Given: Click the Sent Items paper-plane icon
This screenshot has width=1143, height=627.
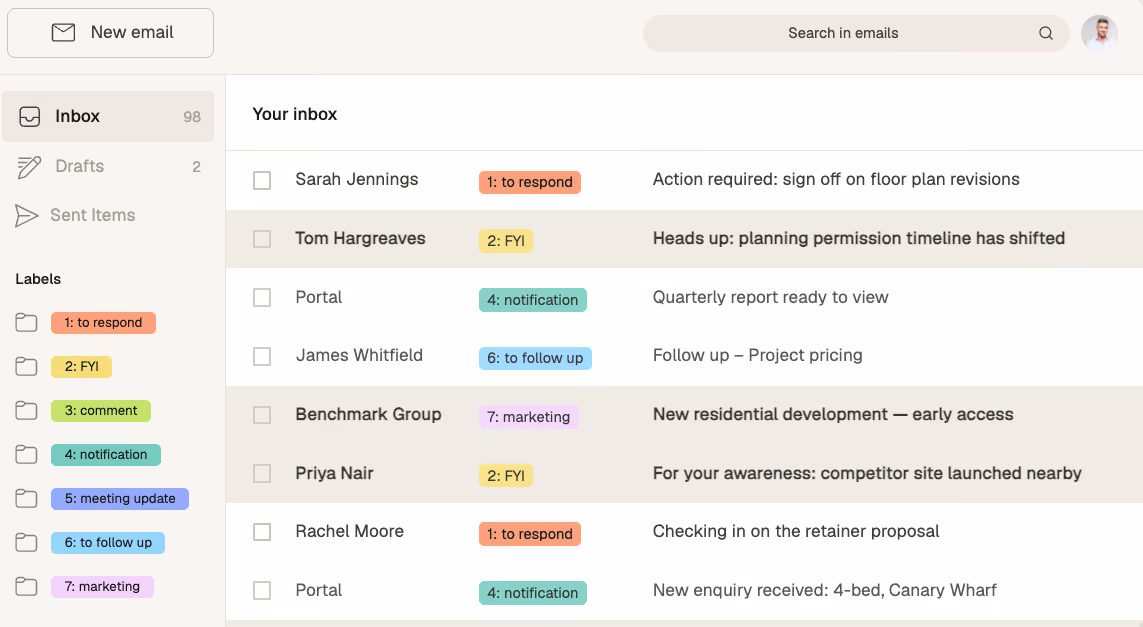Looking at the screenshot, I should point(26,216).
